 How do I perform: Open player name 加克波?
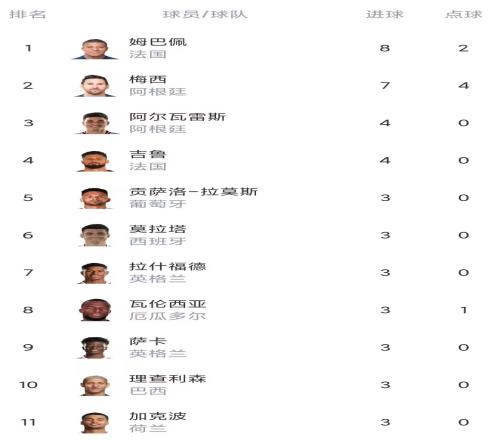pyautogui.click(x=158, y=416)
